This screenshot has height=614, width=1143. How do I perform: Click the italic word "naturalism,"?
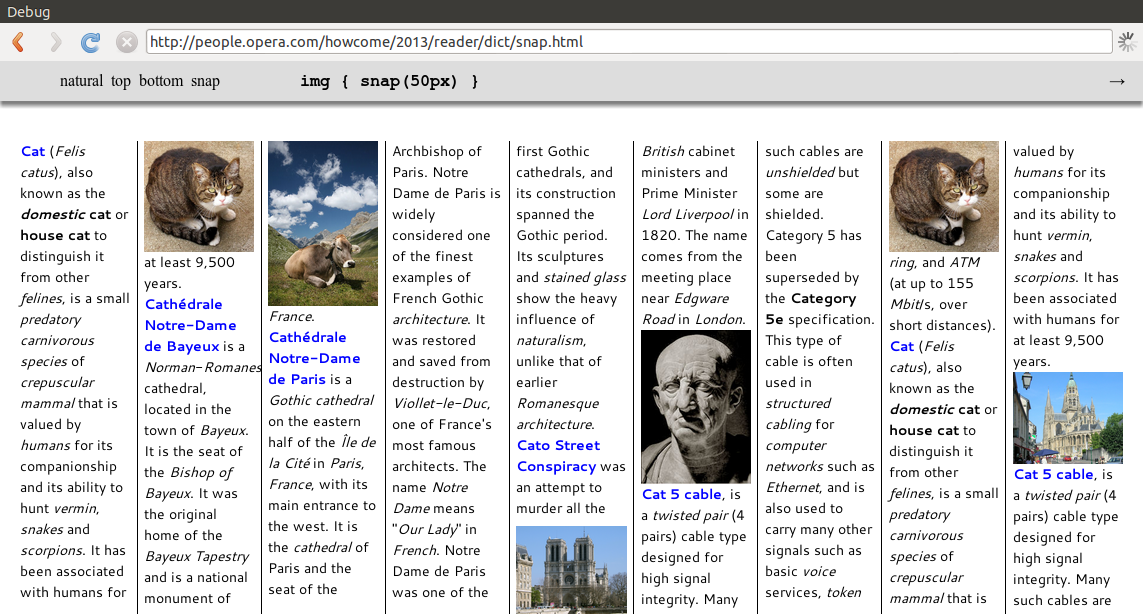[x=550, y=341]
